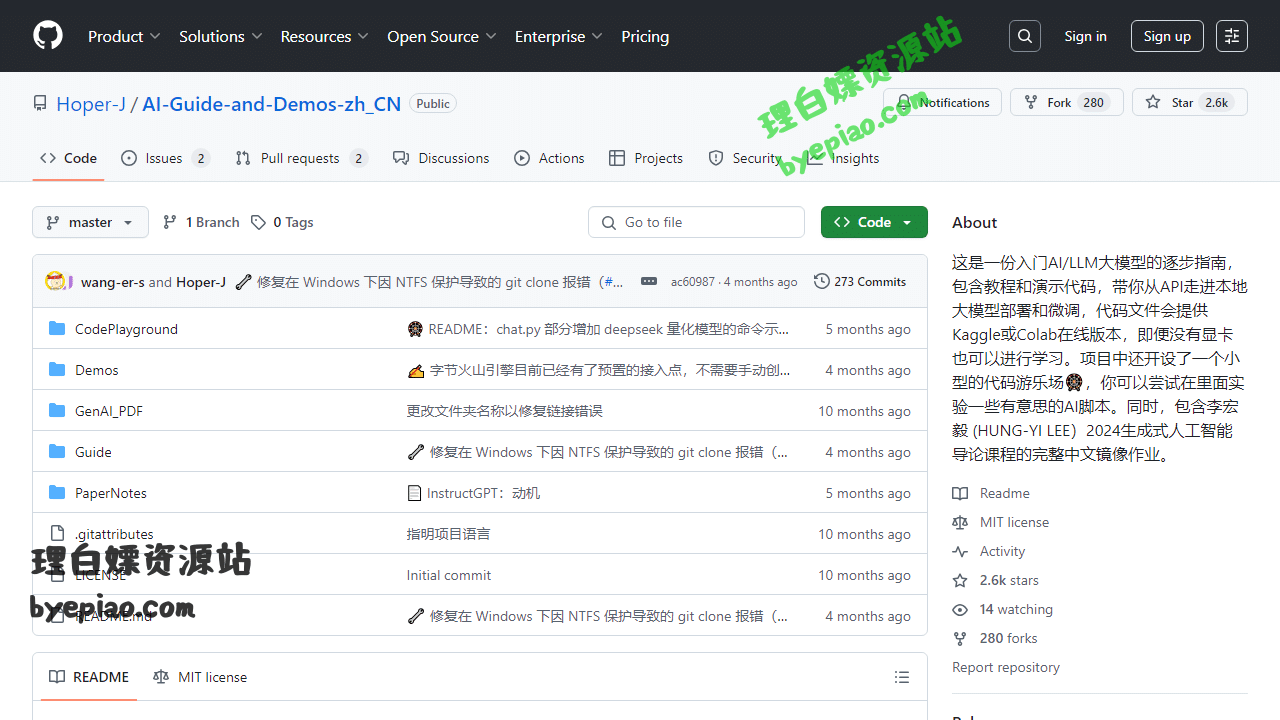Open appearance settings icon in header
The image size is (1280, 720).
pyautogui.click(x=1232, y=36)
